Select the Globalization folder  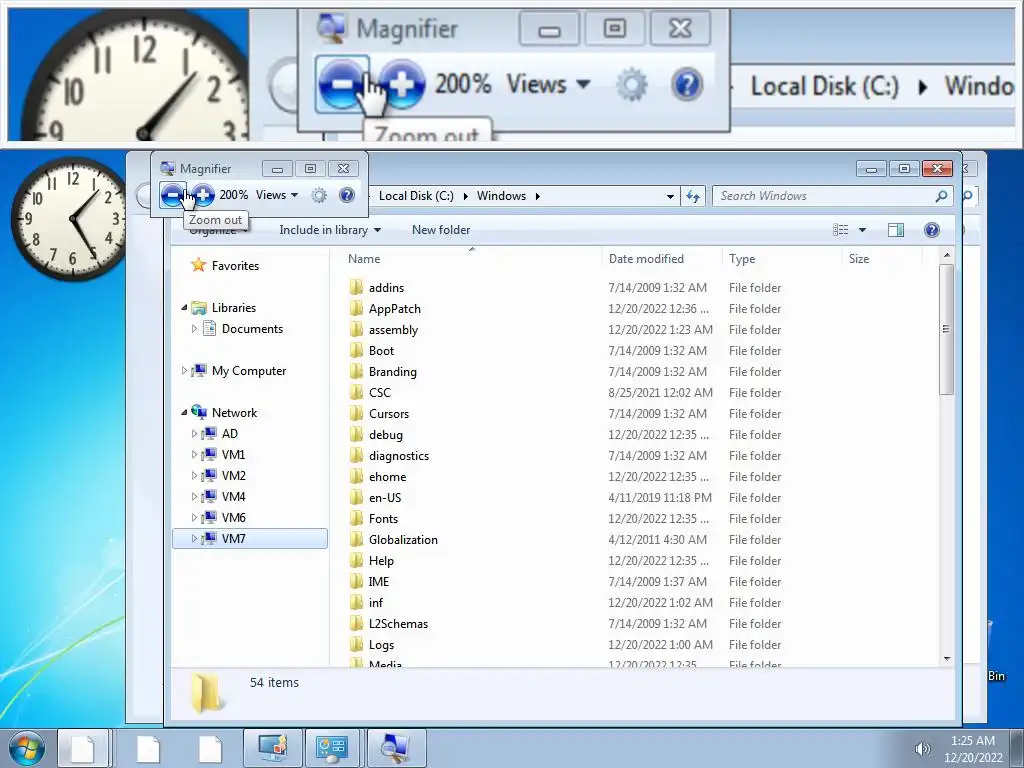click(x=403, y=539)
